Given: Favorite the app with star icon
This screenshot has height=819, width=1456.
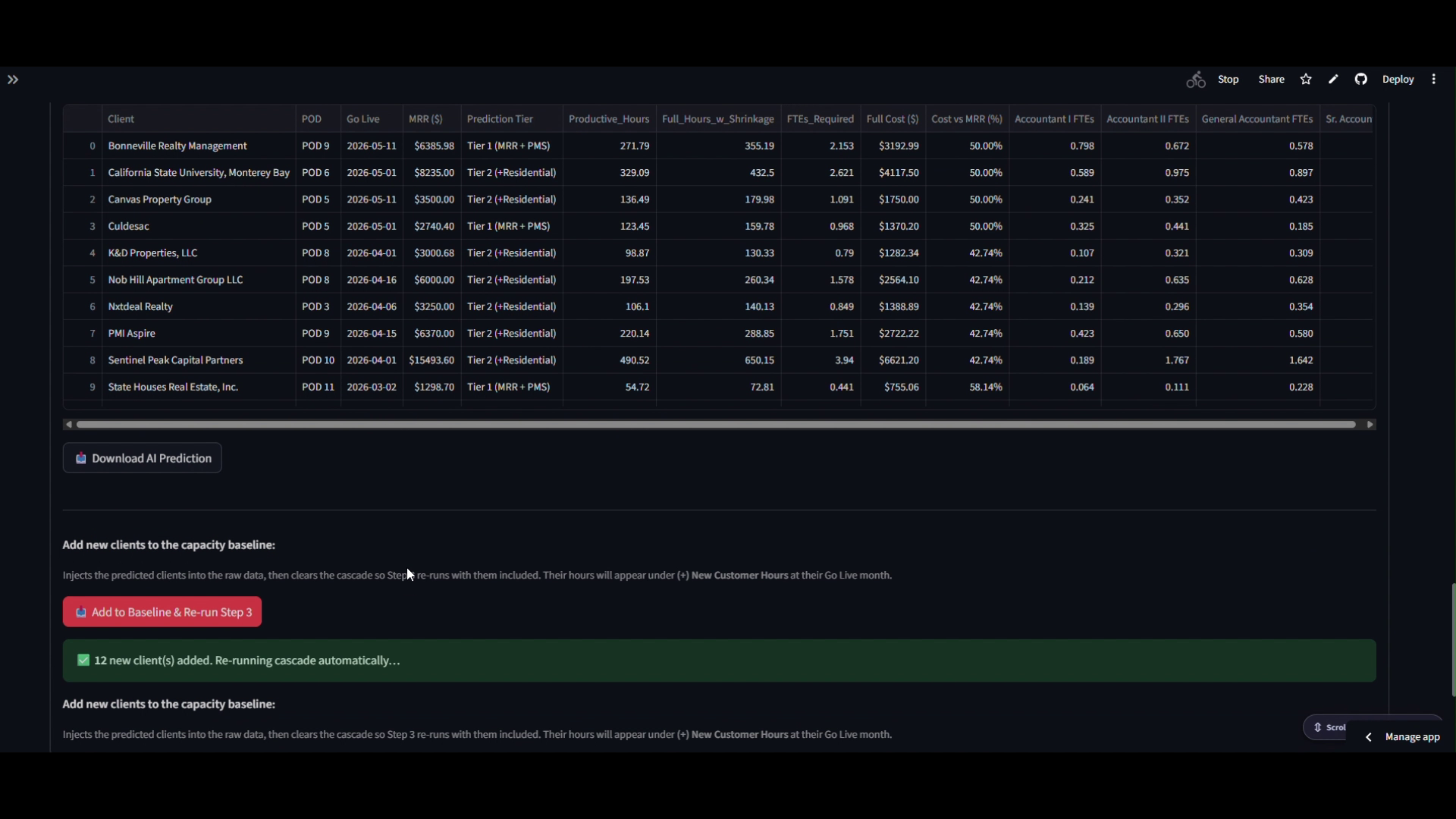Looking at the screenshot, I should click(x=1306, y=80).
